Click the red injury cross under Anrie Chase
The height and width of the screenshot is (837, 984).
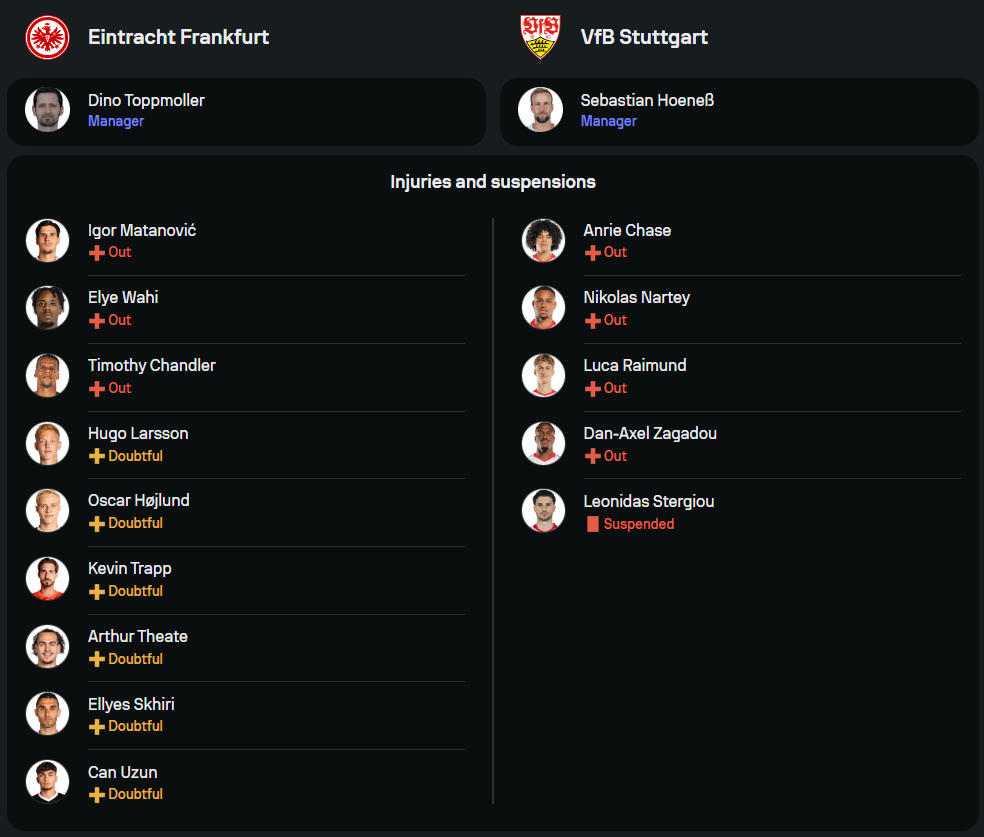(x=593, y=253)
